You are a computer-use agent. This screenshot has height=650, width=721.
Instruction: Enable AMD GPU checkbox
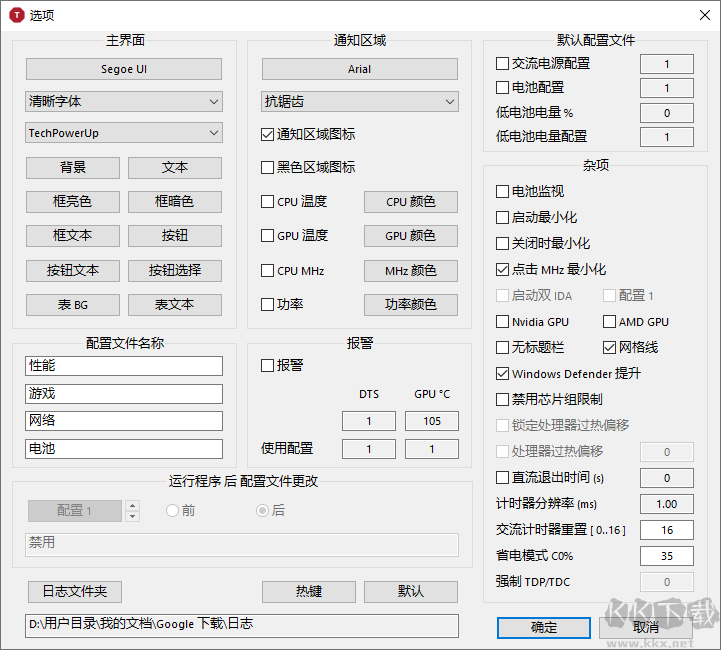coord(609,321)
